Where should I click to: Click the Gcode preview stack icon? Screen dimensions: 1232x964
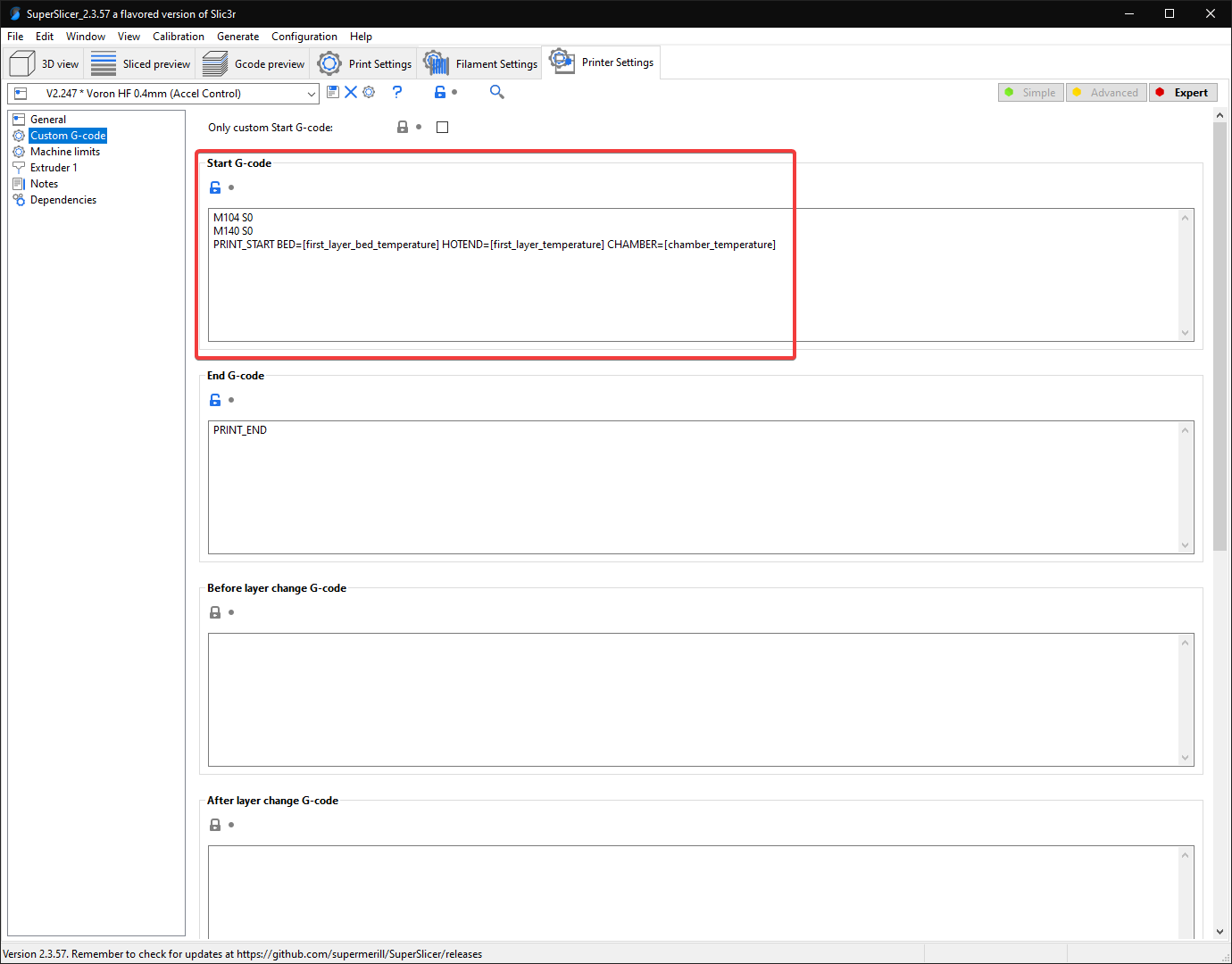(x=215, y=63)
